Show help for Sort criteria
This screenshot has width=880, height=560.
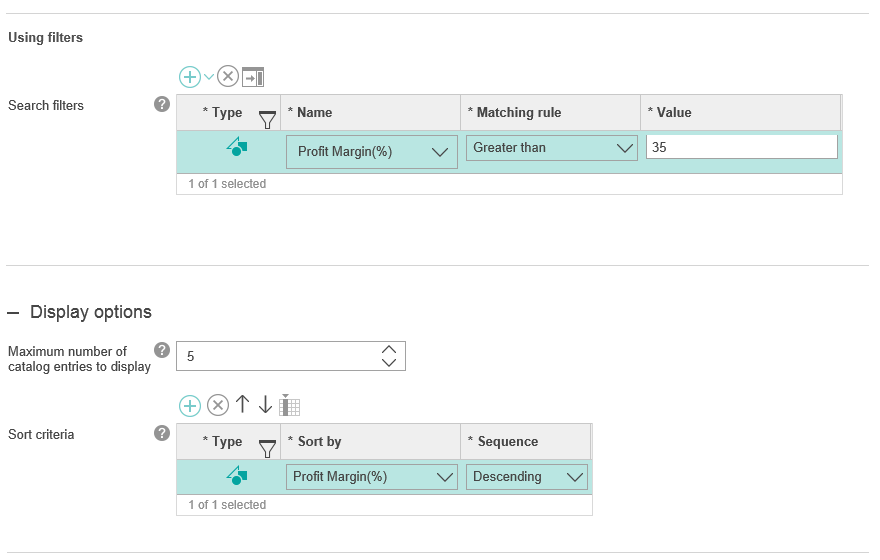click(x=162, y=433)
